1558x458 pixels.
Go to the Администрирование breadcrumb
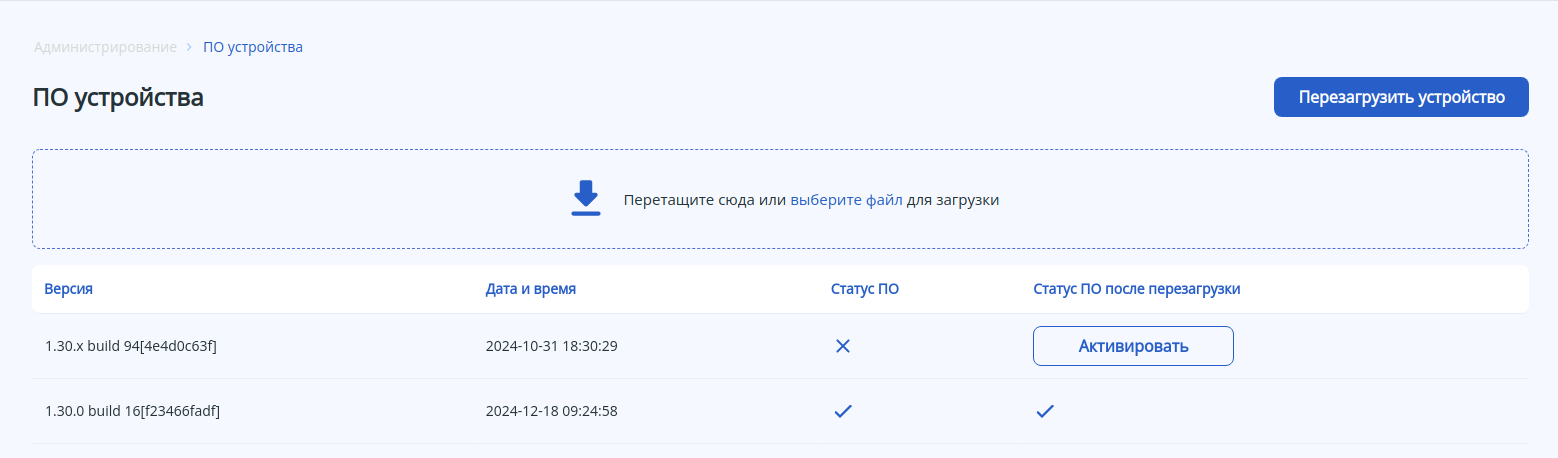(105, 47)
